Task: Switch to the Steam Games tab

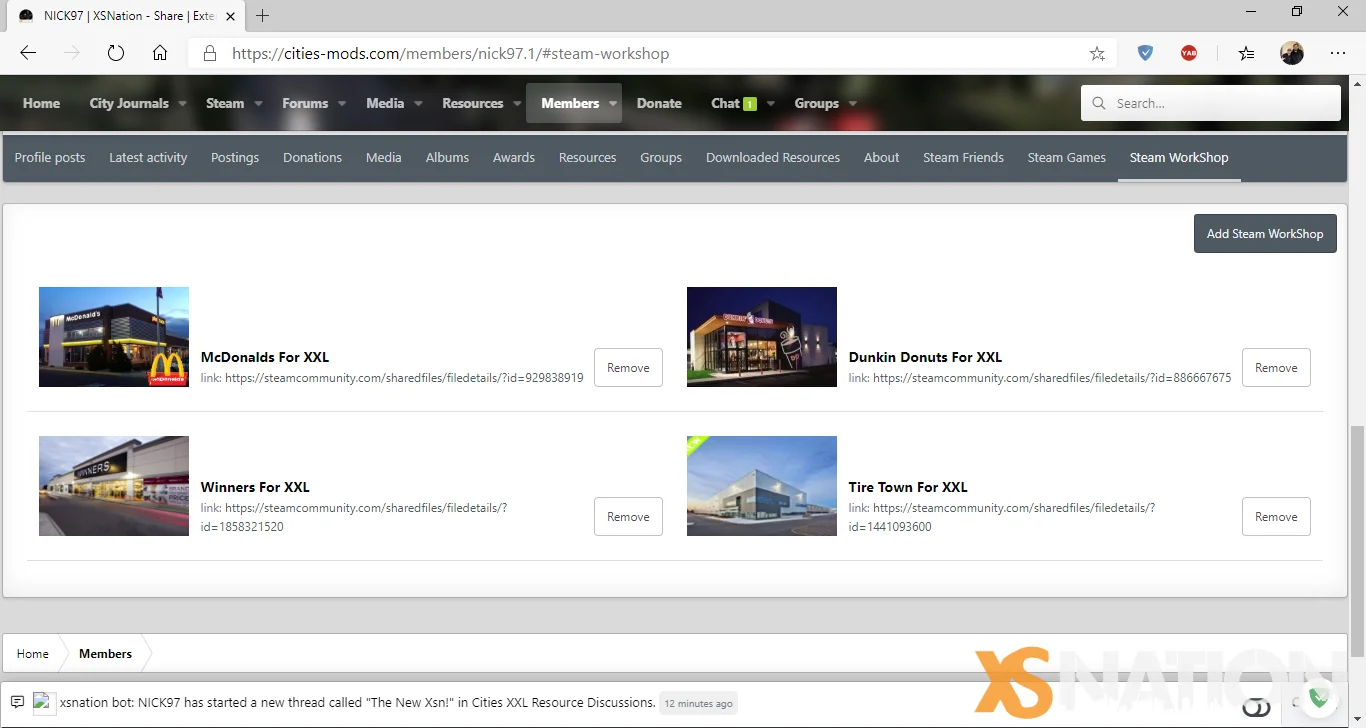Action: (1067, 158)
